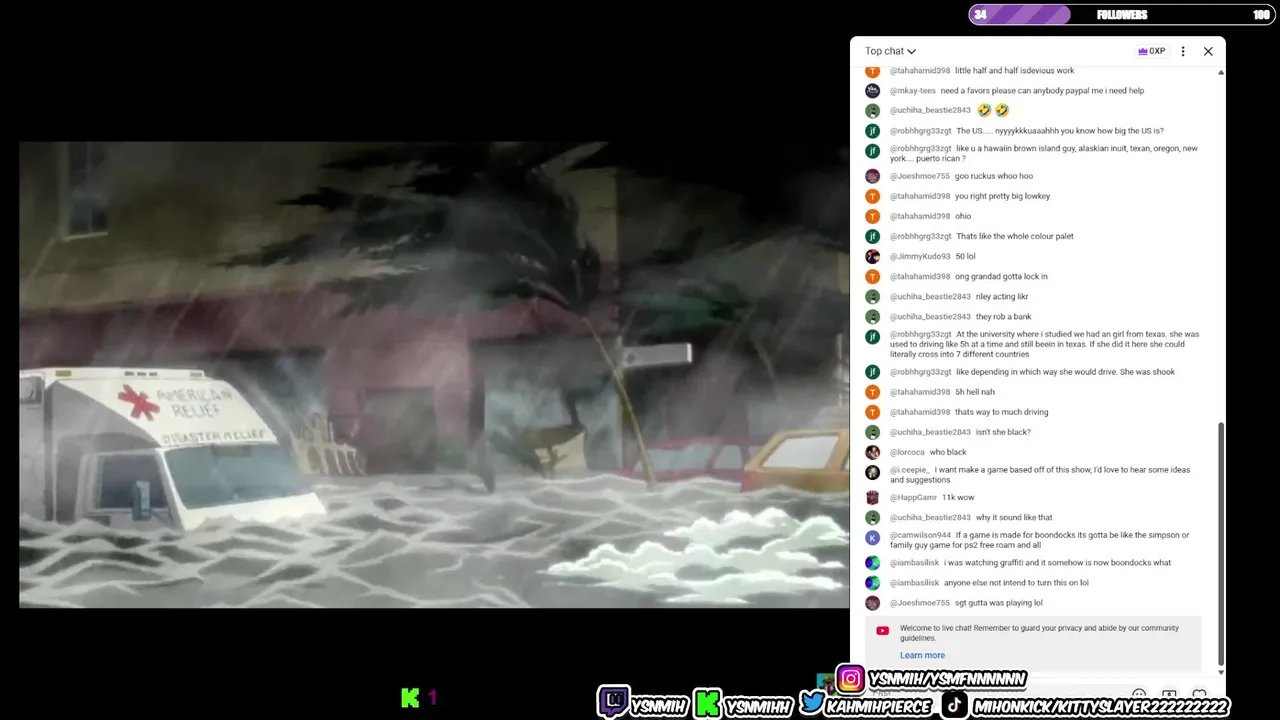
Task: Click avatar on 'little half and half' message
Action: pos(873,71)
